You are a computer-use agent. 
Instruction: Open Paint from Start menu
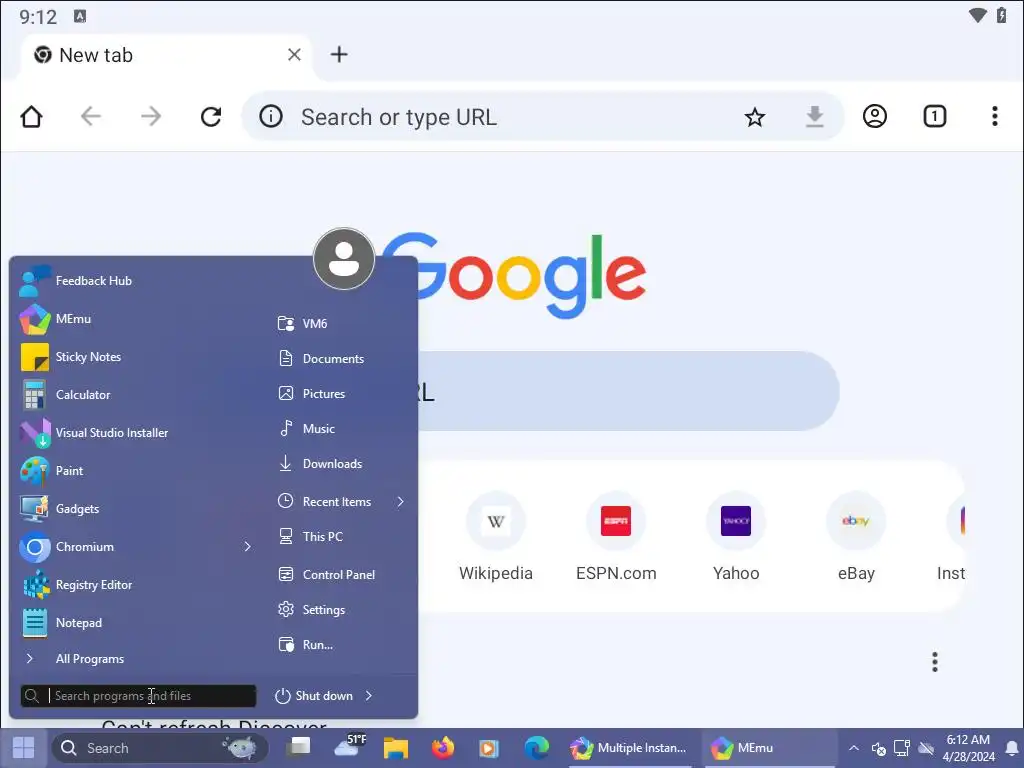(x=135, y=470)
